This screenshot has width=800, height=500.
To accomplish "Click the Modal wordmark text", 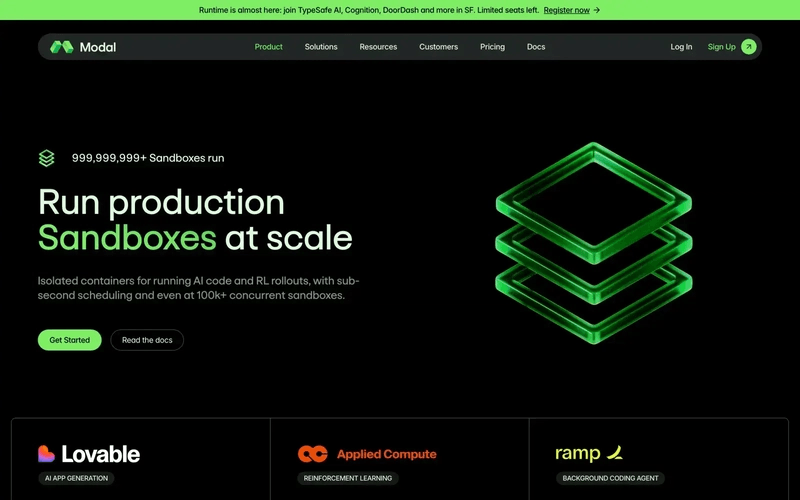I will coord(98,47).
